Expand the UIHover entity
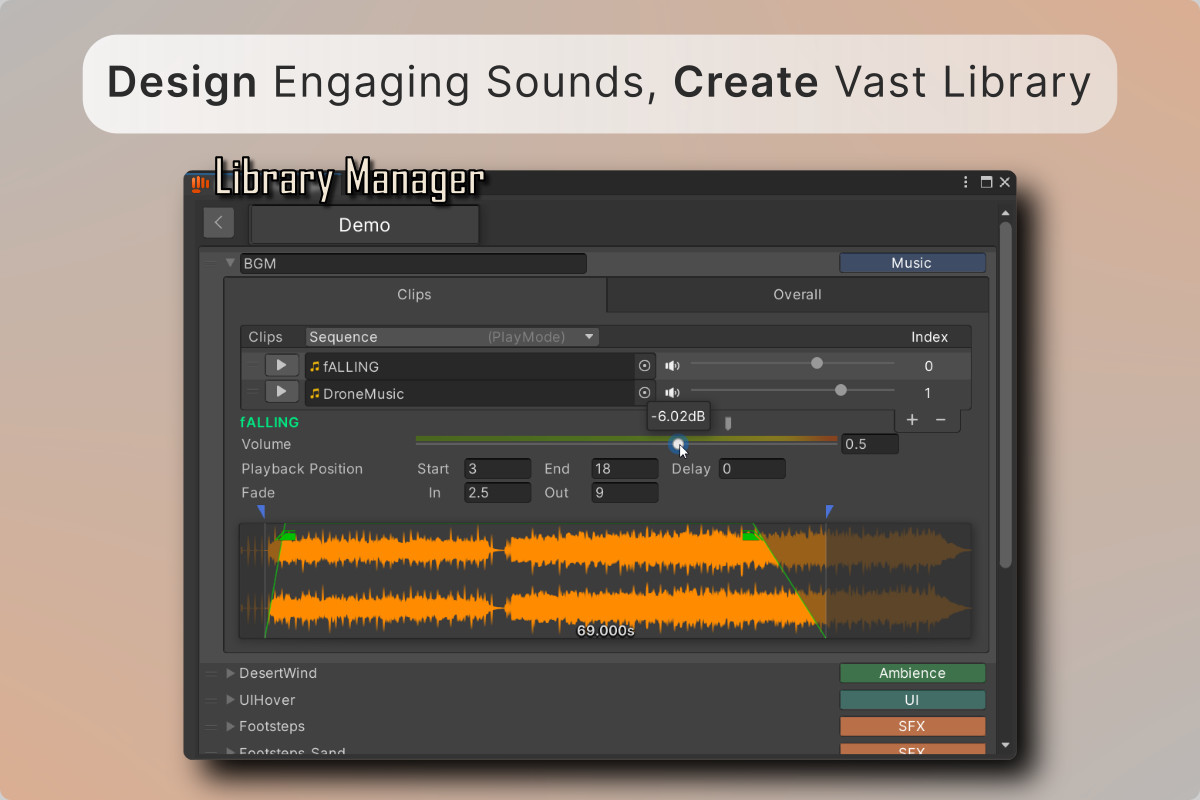 [x=231, y=700]
